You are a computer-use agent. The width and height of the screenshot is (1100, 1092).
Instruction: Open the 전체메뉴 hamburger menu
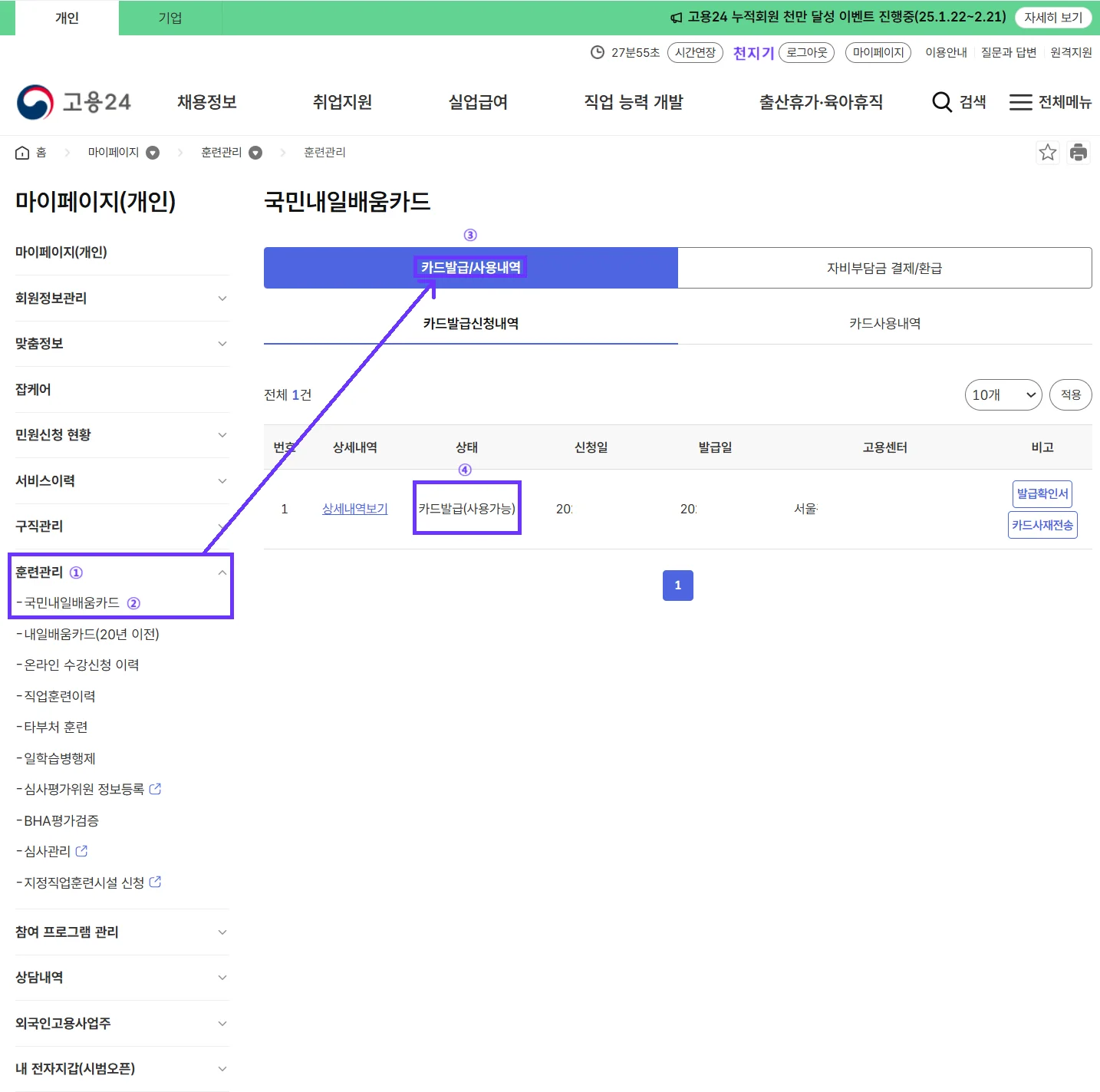1020,102
